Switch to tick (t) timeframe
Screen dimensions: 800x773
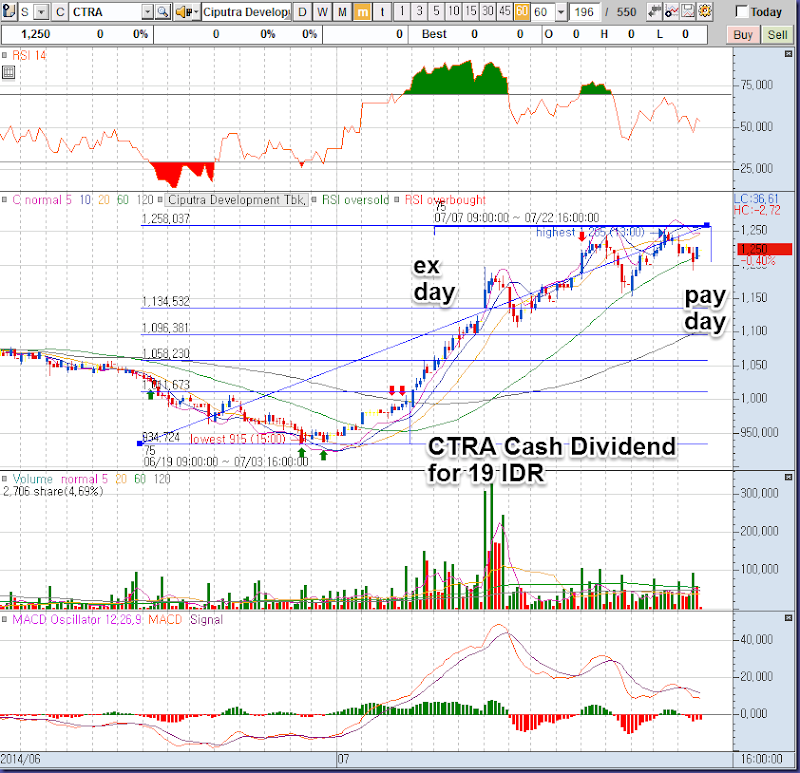pos(382,11)
